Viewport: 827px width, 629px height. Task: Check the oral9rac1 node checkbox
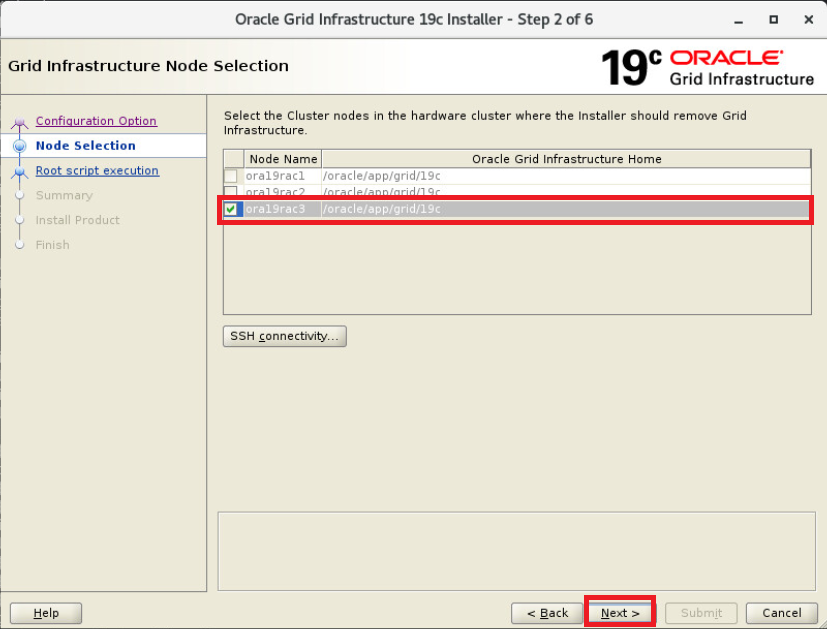230,176
